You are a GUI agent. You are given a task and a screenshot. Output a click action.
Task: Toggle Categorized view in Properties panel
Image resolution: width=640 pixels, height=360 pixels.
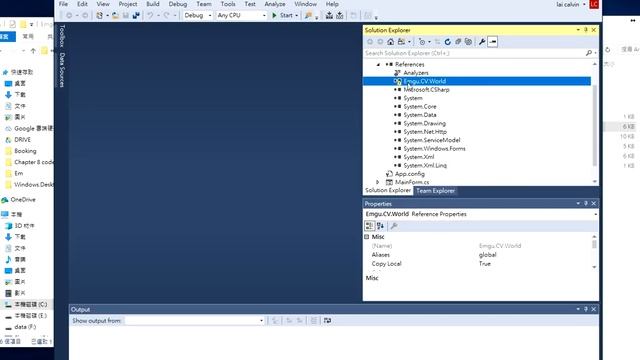369,226
